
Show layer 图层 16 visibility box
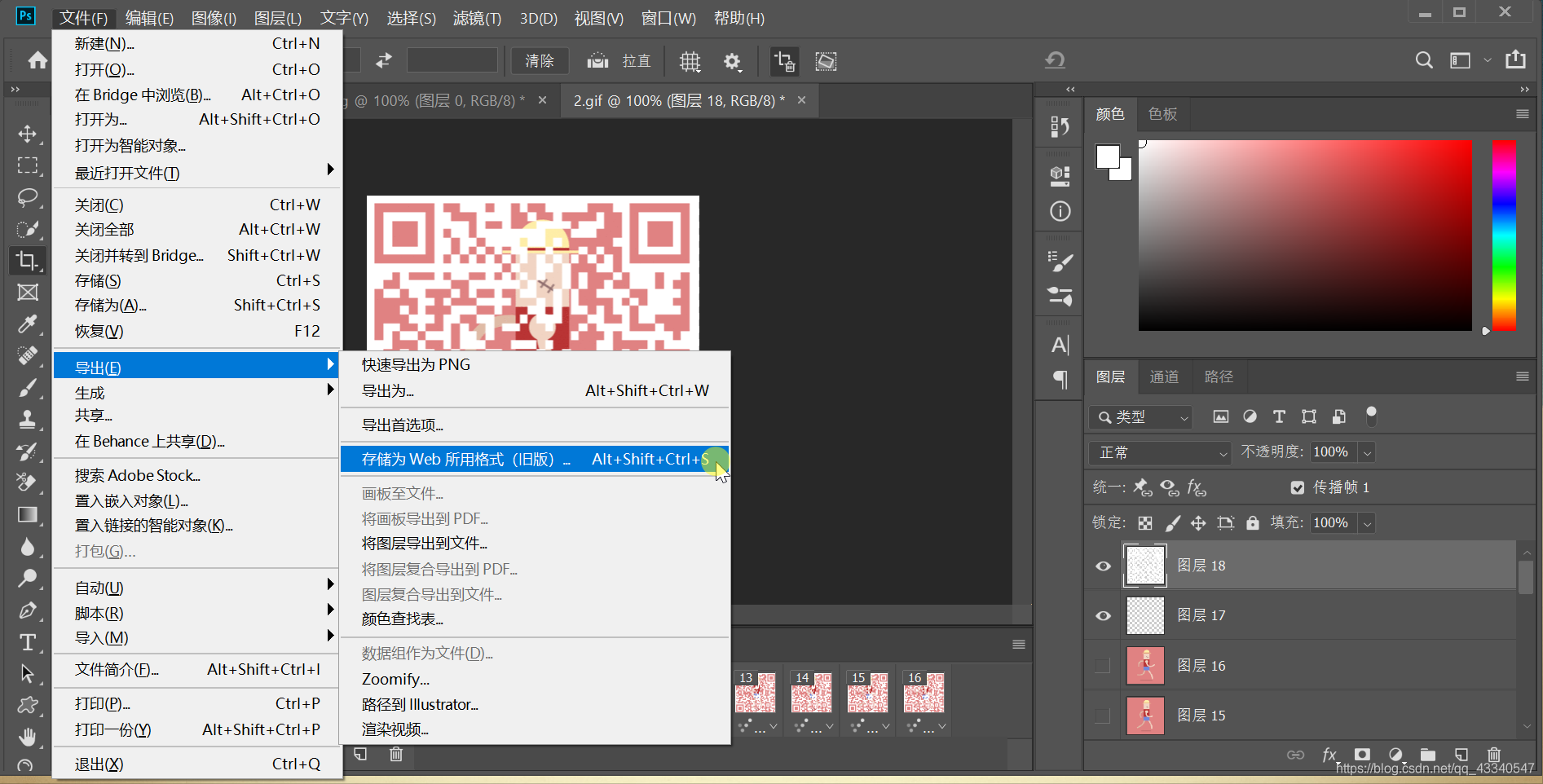coord(1103,666)
